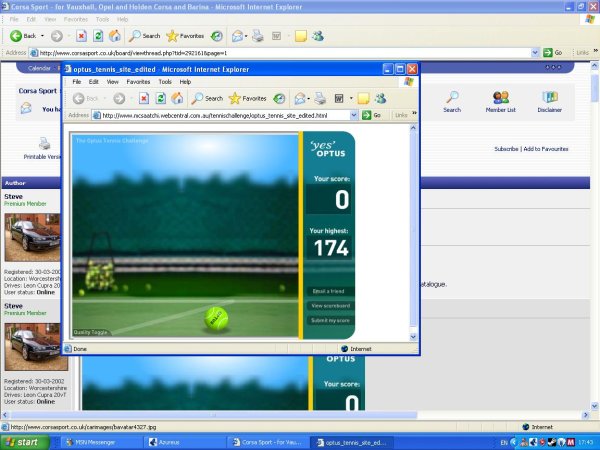Click View scoreboard button in game
Image resolution: width=600 pixels, height=450 pixels.
[330, 305]
